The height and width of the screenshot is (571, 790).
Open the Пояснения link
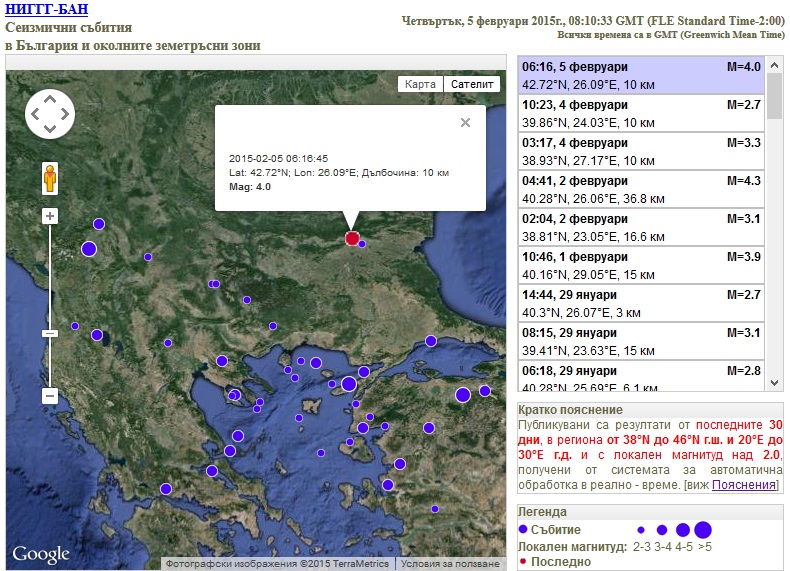point(744,485)
